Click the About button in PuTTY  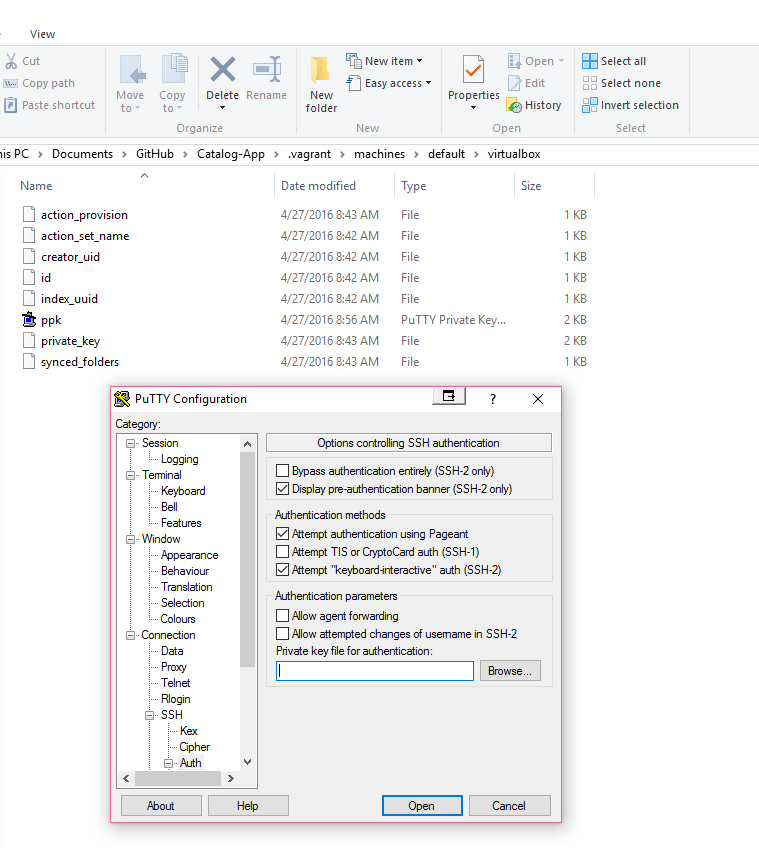161,806
